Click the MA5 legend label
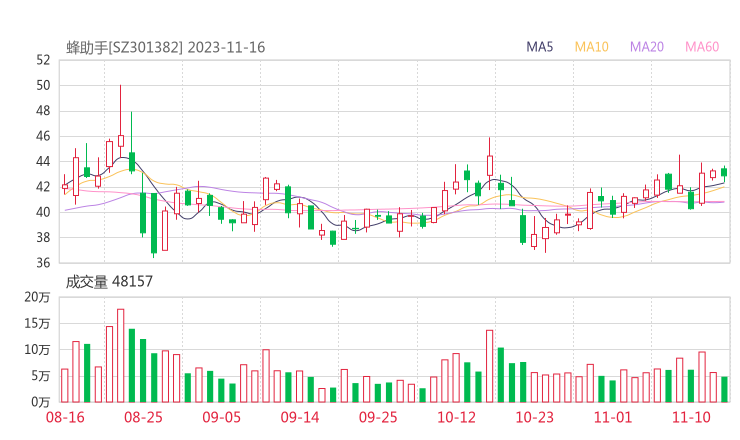 coord(539,47)
